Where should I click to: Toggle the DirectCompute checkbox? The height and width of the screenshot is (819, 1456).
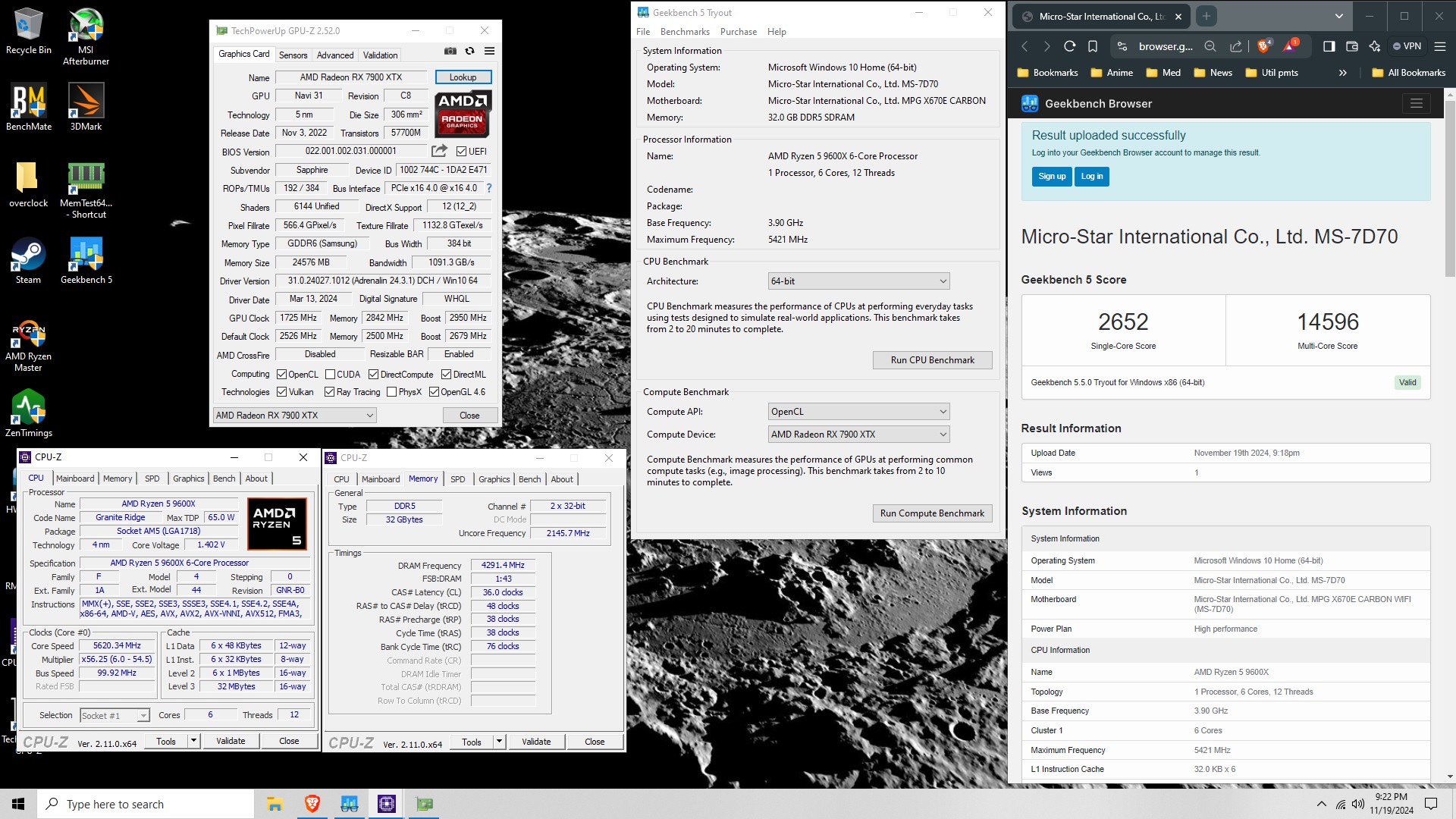click(x=373, y=375)
